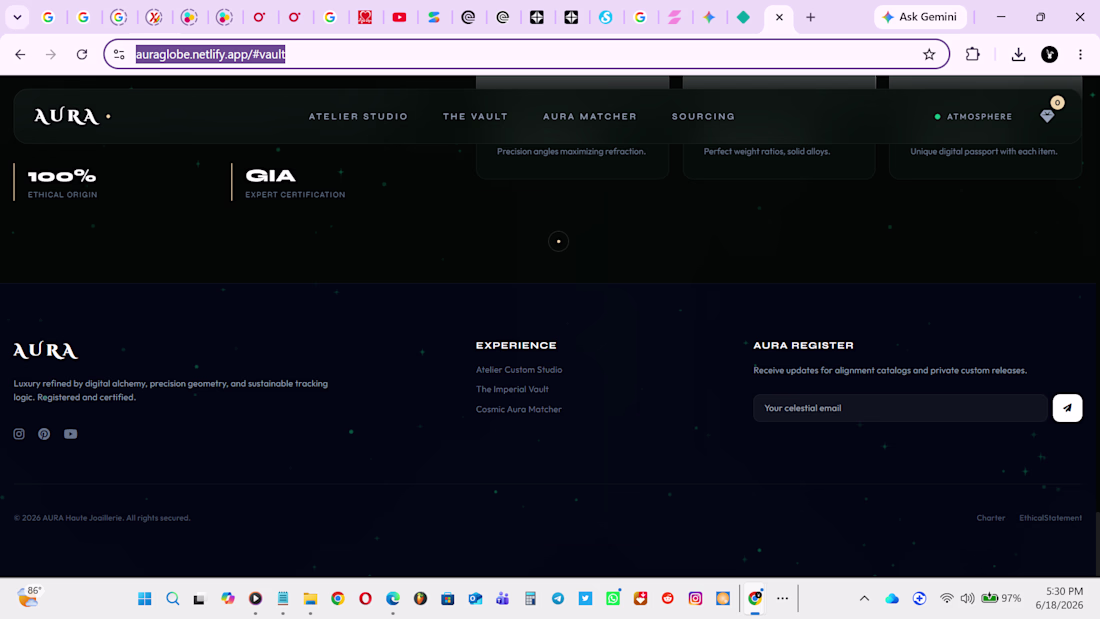Expand the tab search dropdown
Image resolution: width=1100 pixels, height=619 pixels.
tap(18, 17)
